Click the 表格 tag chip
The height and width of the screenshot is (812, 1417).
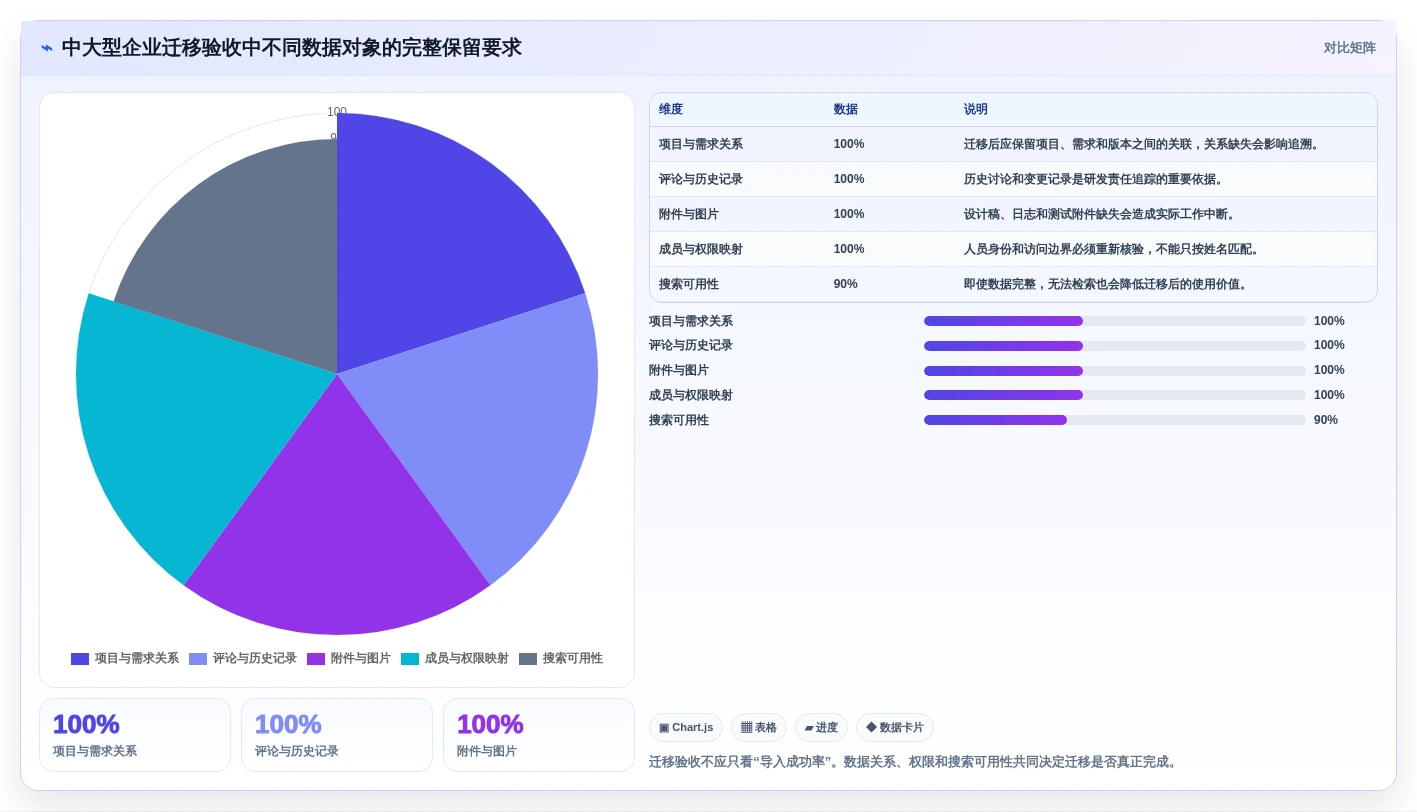pos(759,728)
